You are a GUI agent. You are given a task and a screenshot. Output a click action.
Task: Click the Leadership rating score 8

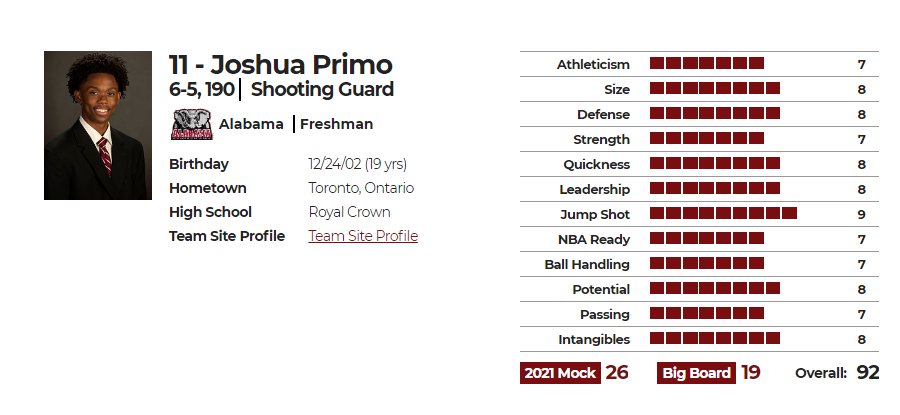862,189
